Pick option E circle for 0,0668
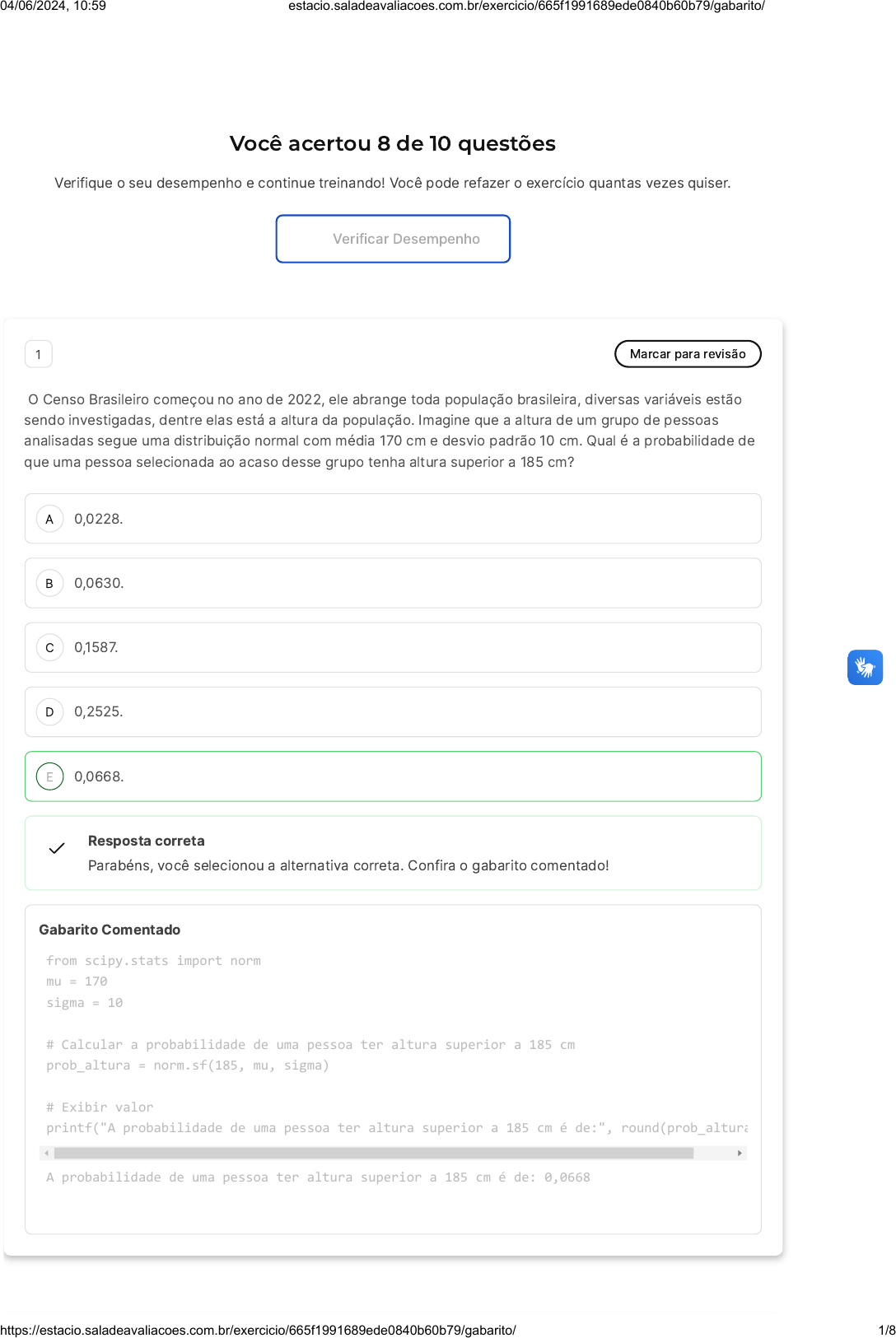The width and height of the screenshot is (896, 1338). (49, 776)
